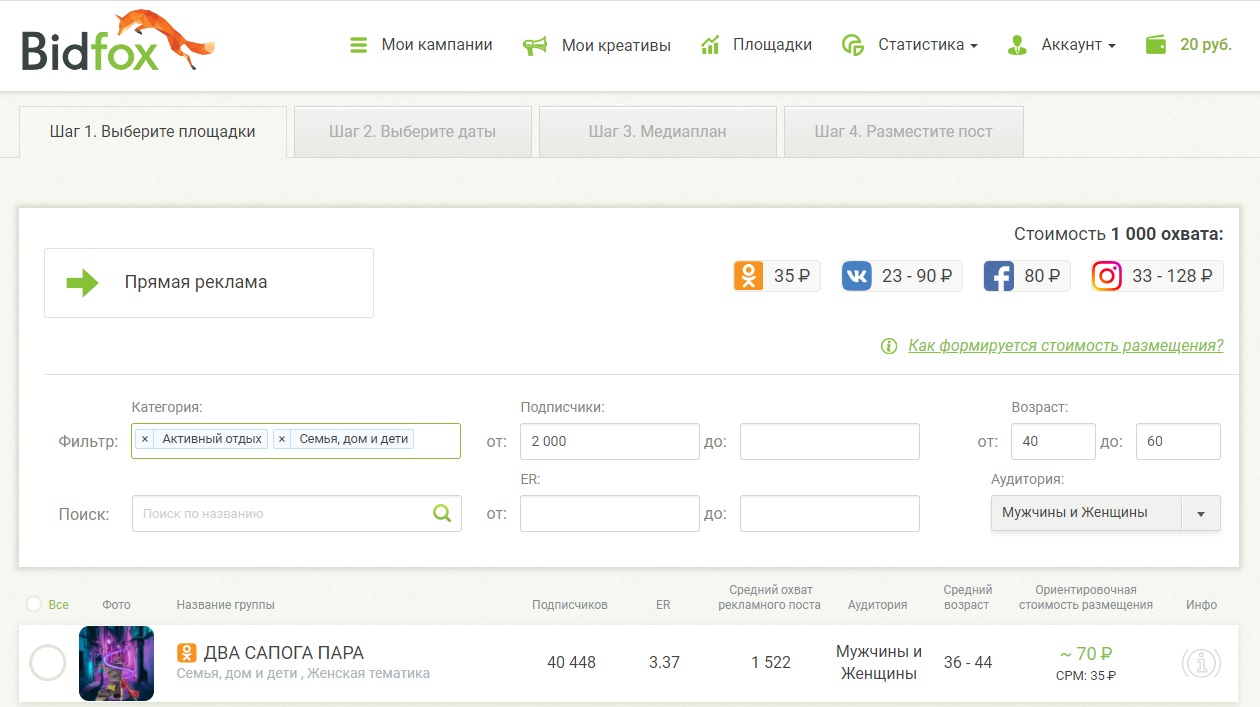
Task: Click the green arrow icon in Прямая реклама
Action: [83, 283]
